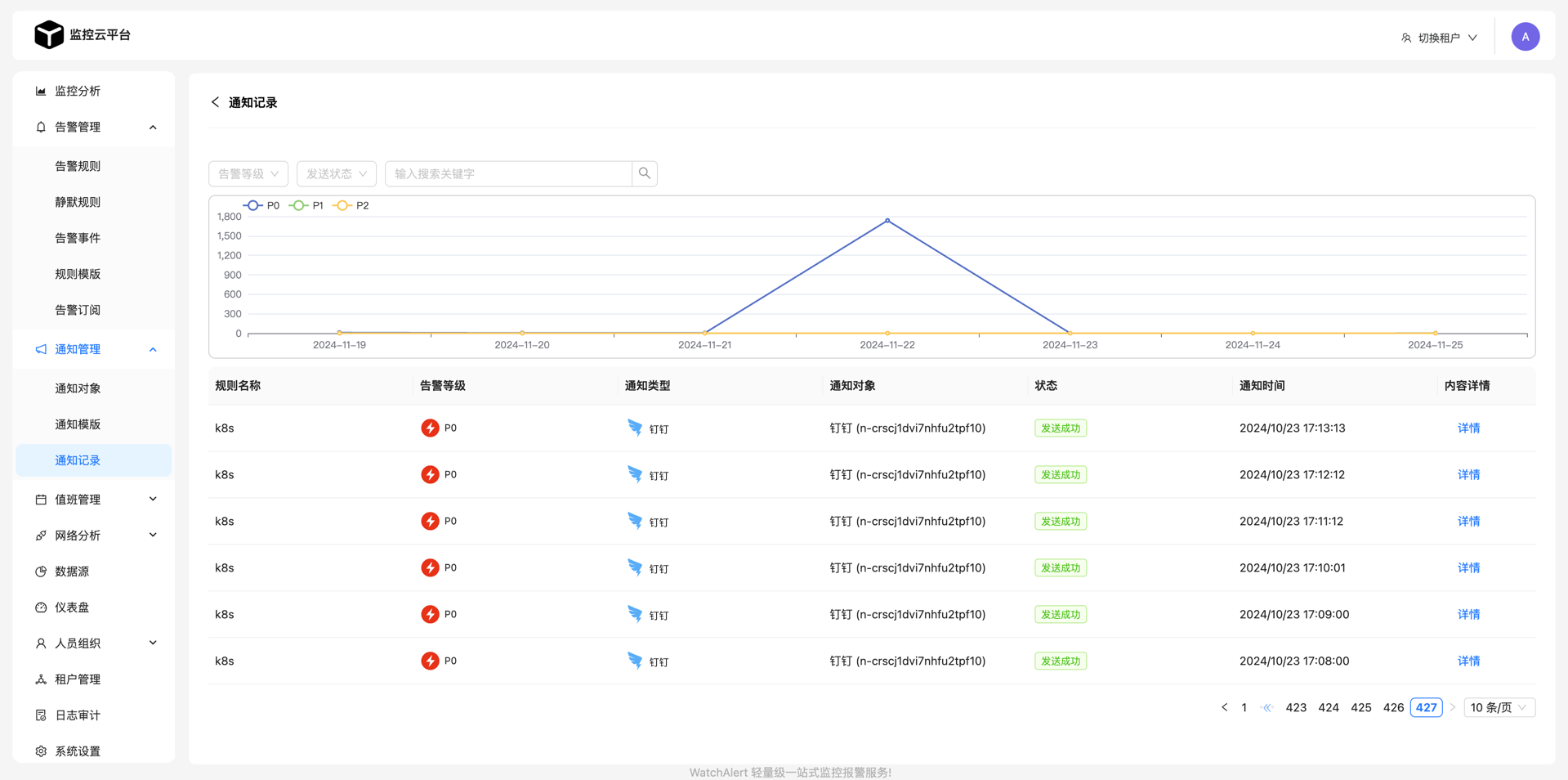Open 仪表盘 in the sidebar
The image size is (1568, 780).
[72, 607]
